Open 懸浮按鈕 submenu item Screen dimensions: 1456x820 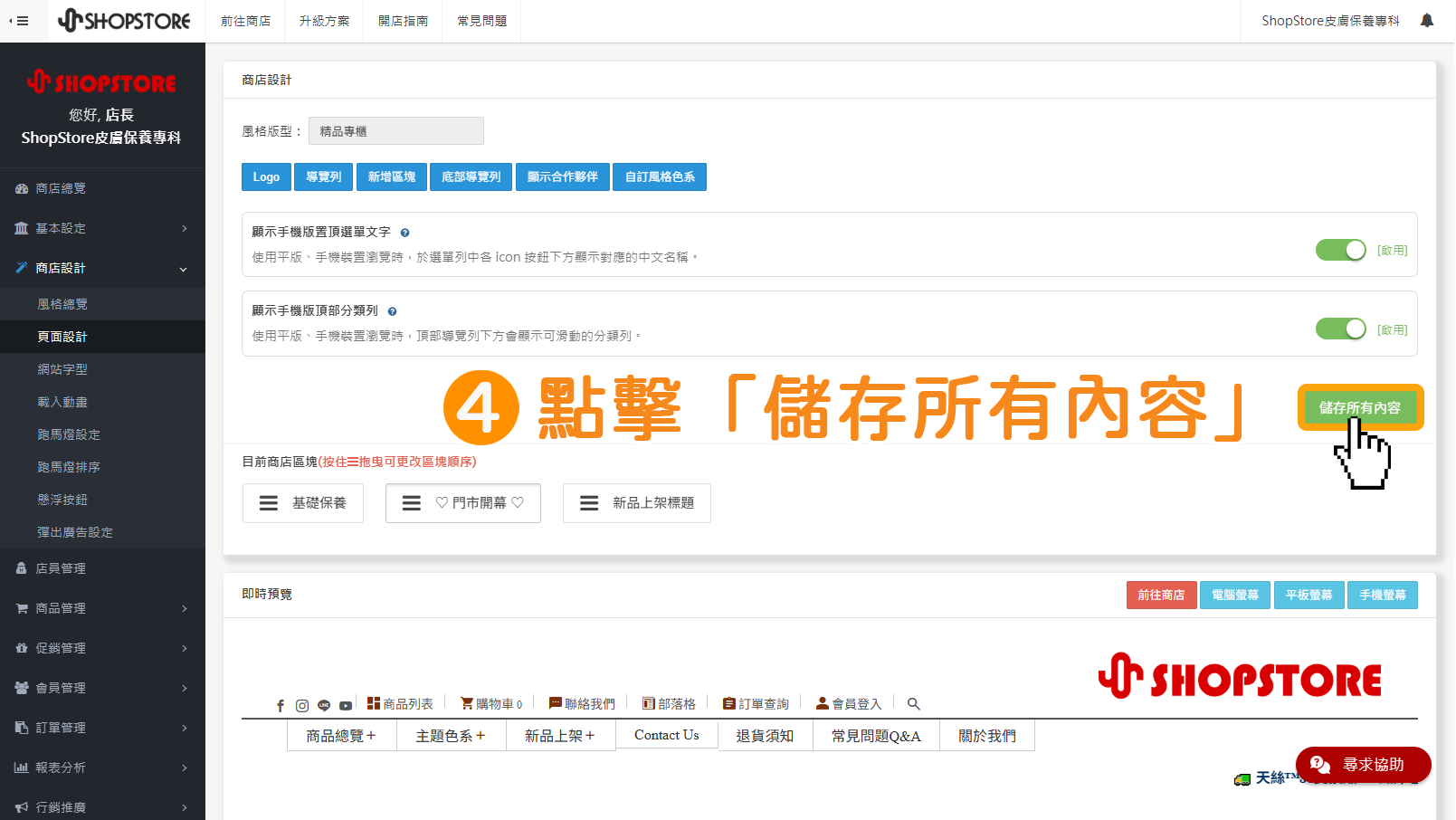102,500
